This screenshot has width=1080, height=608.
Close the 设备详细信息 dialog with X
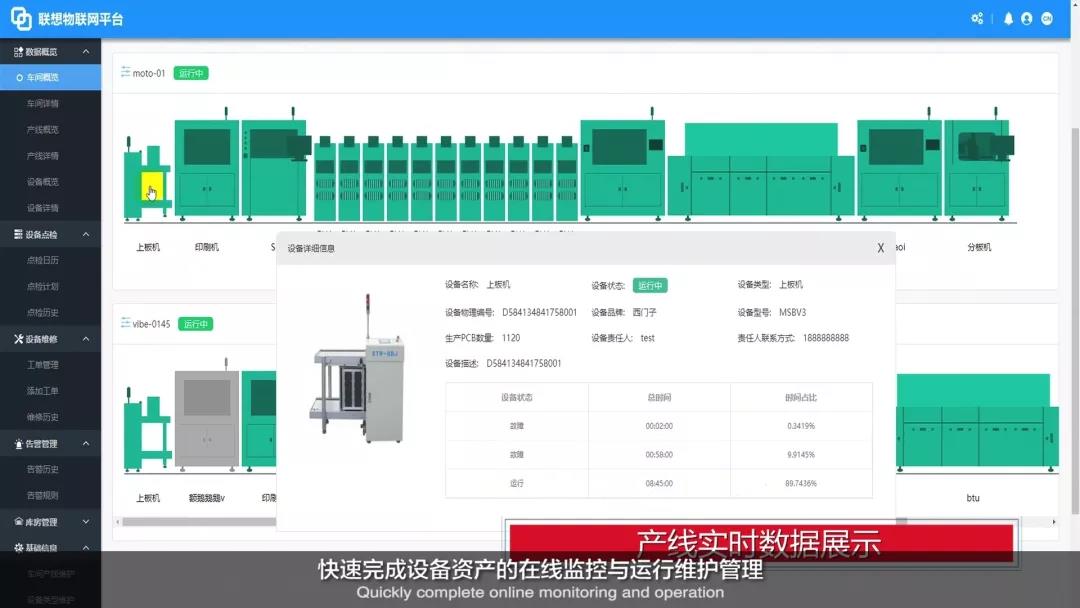[880, 248]
